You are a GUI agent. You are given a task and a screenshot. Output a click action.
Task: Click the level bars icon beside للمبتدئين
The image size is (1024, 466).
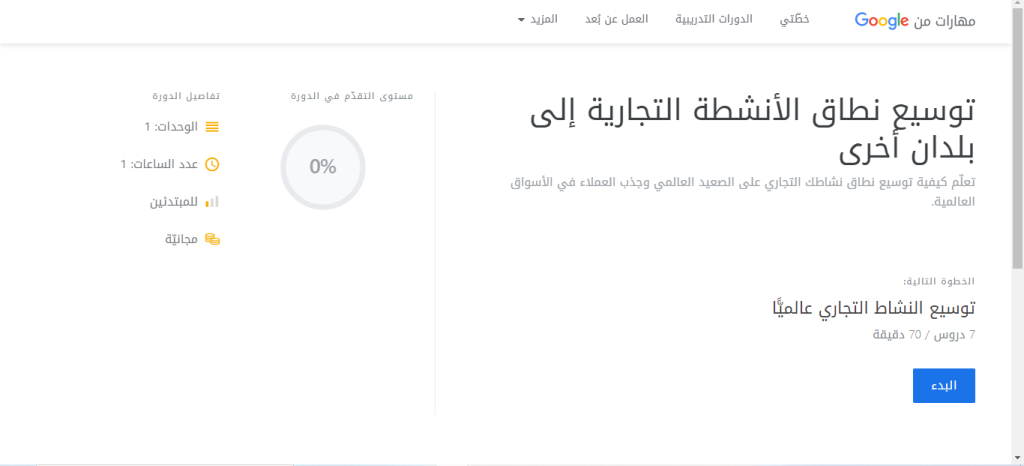pyautogui.click(x=212, y=202)
